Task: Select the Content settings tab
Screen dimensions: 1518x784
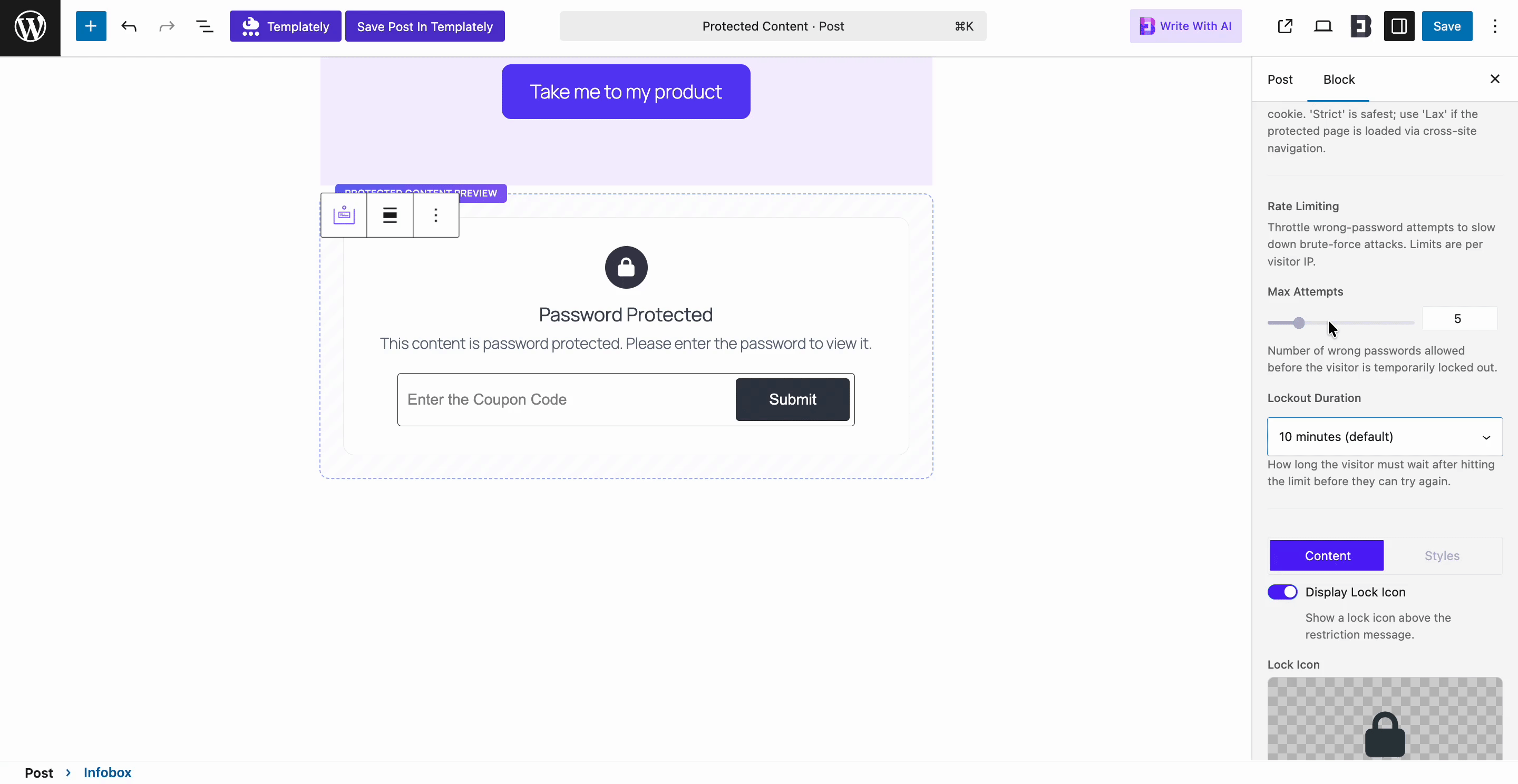Action: tap(1327, 555)
